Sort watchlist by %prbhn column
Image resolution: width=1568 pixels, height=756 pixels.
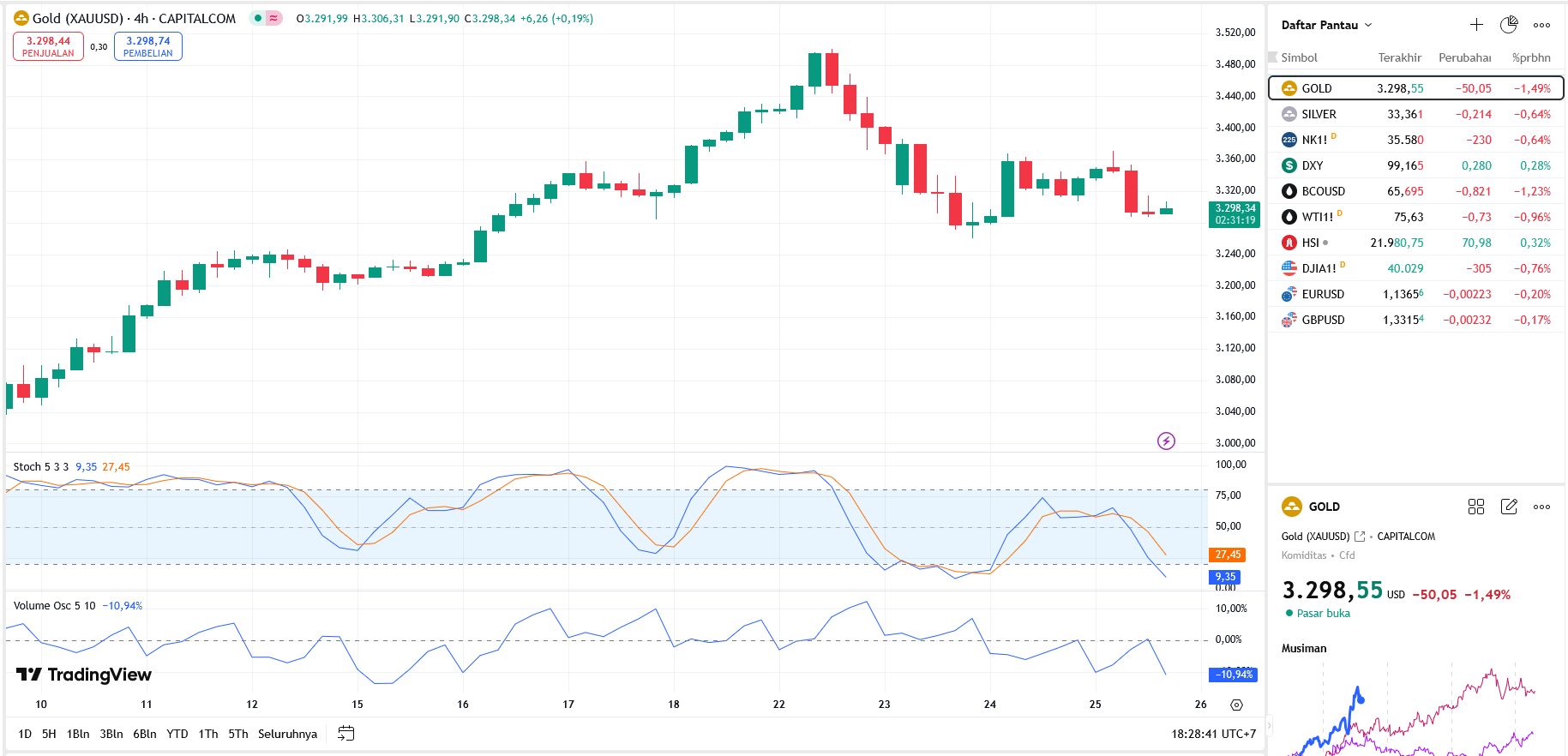click(1531, 57)
